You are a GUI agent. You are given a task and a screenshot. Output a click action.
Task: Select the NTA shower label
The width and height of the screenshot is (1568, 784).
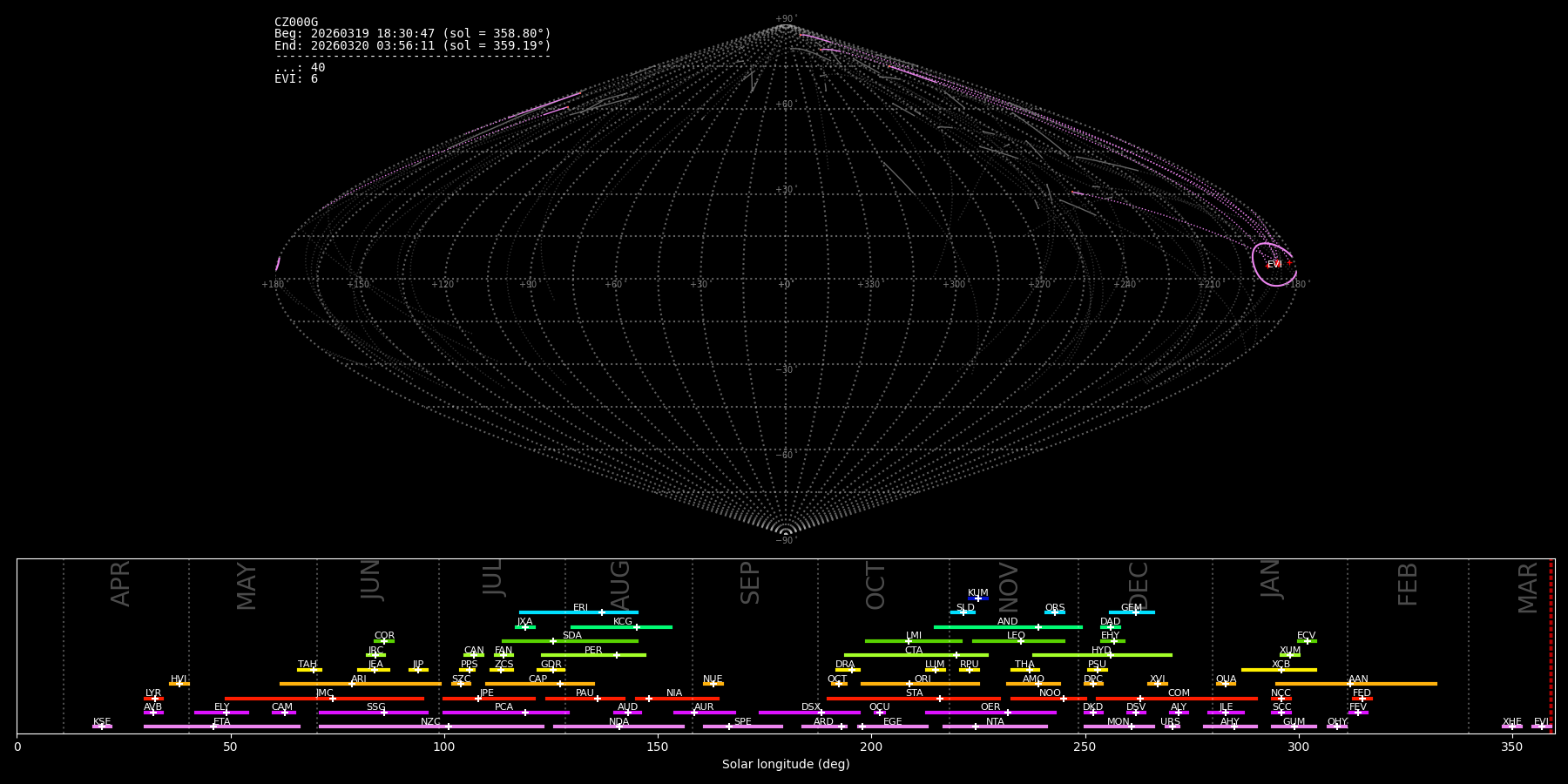pyautogui.click(x=995, y=722)
